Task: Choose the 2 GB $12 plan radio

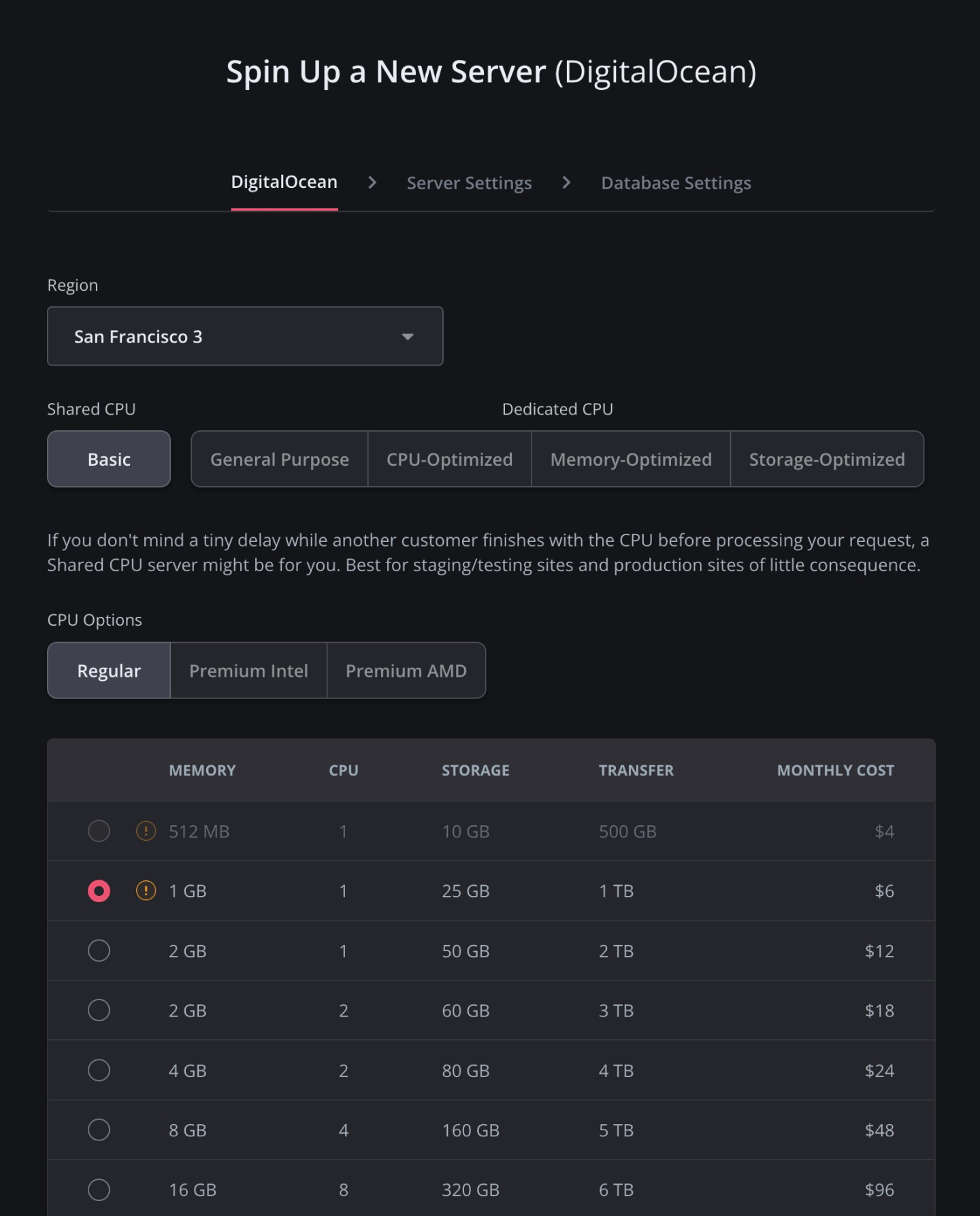Action: pos(99,950)
